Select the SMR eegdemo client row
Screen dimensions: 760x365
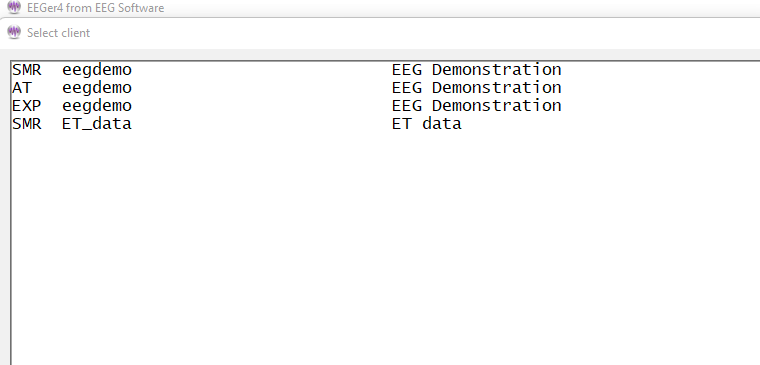click(x=385, y=70)
